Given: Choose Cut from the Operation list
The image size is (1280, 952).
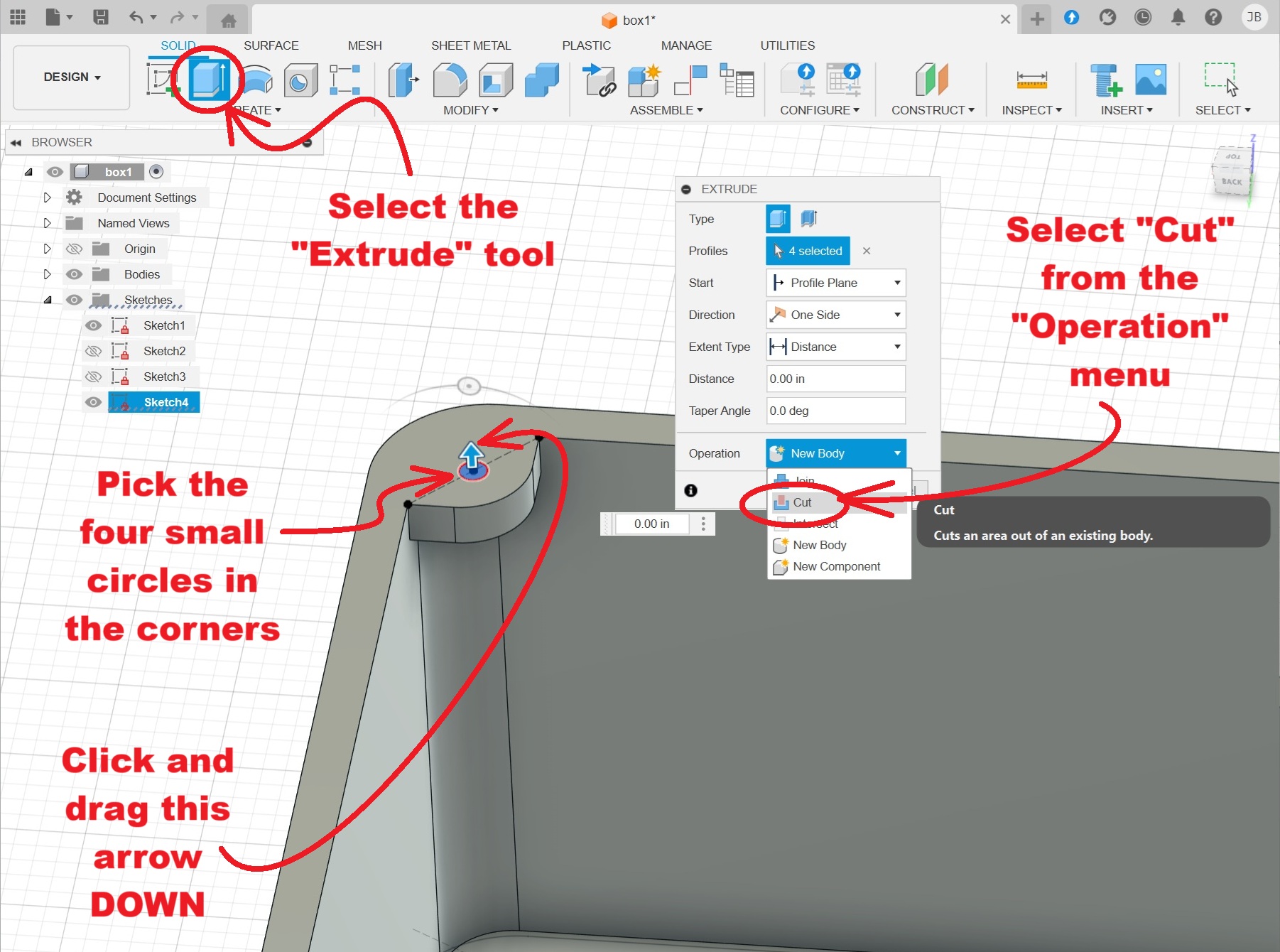Looking at the screenshot, I should 802,502.
